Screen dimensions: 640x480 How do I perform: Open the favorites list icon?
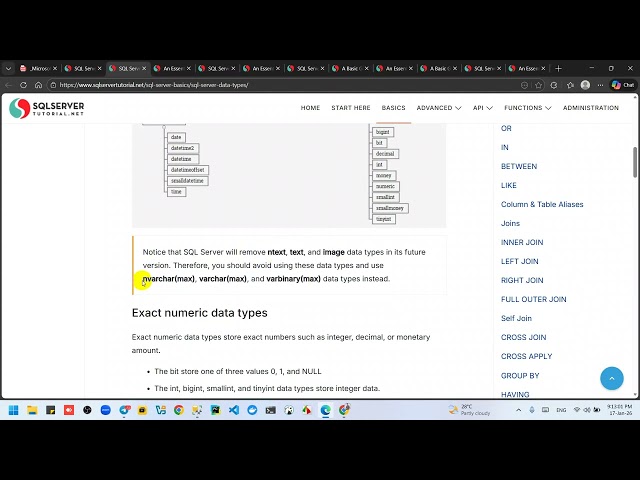(570, 85)
